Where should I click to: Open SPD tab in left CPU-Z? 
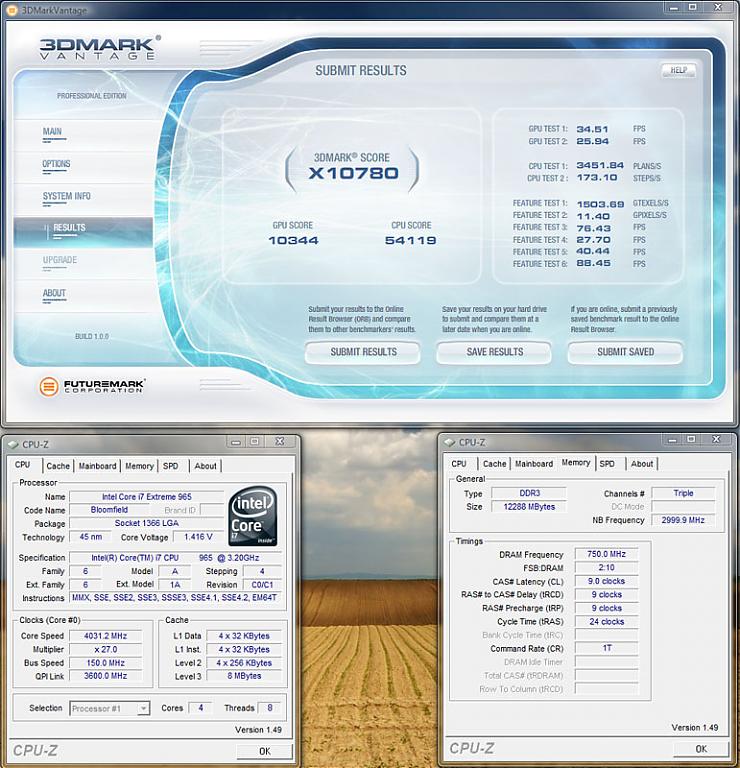click(x=170, y=466)
